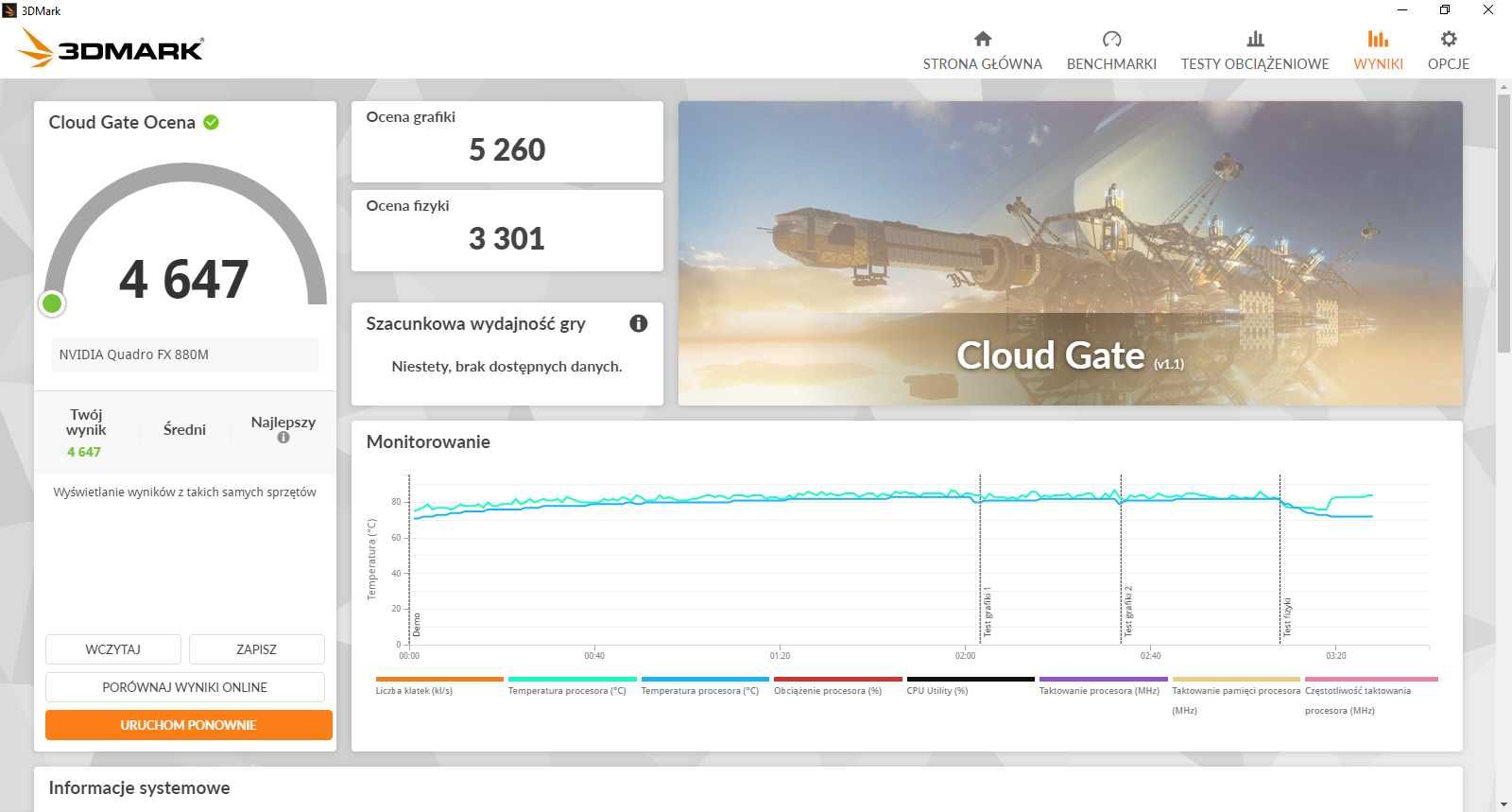Click the green validation checkmark next to Cloud Gate Ocena
The image size is (1512, 812).
pyautogui.click(x=212, y=122)
